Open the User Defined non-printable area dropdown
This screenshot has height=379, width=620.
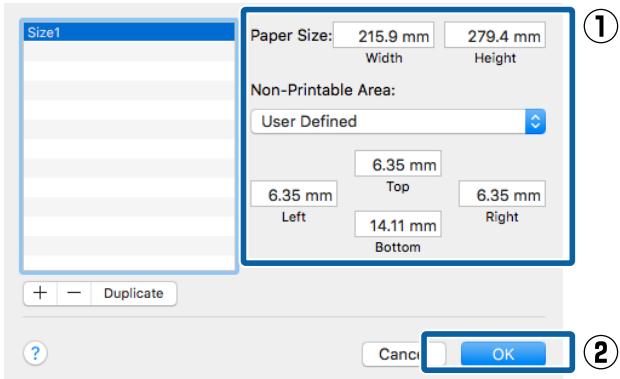[x=398, y=121]
